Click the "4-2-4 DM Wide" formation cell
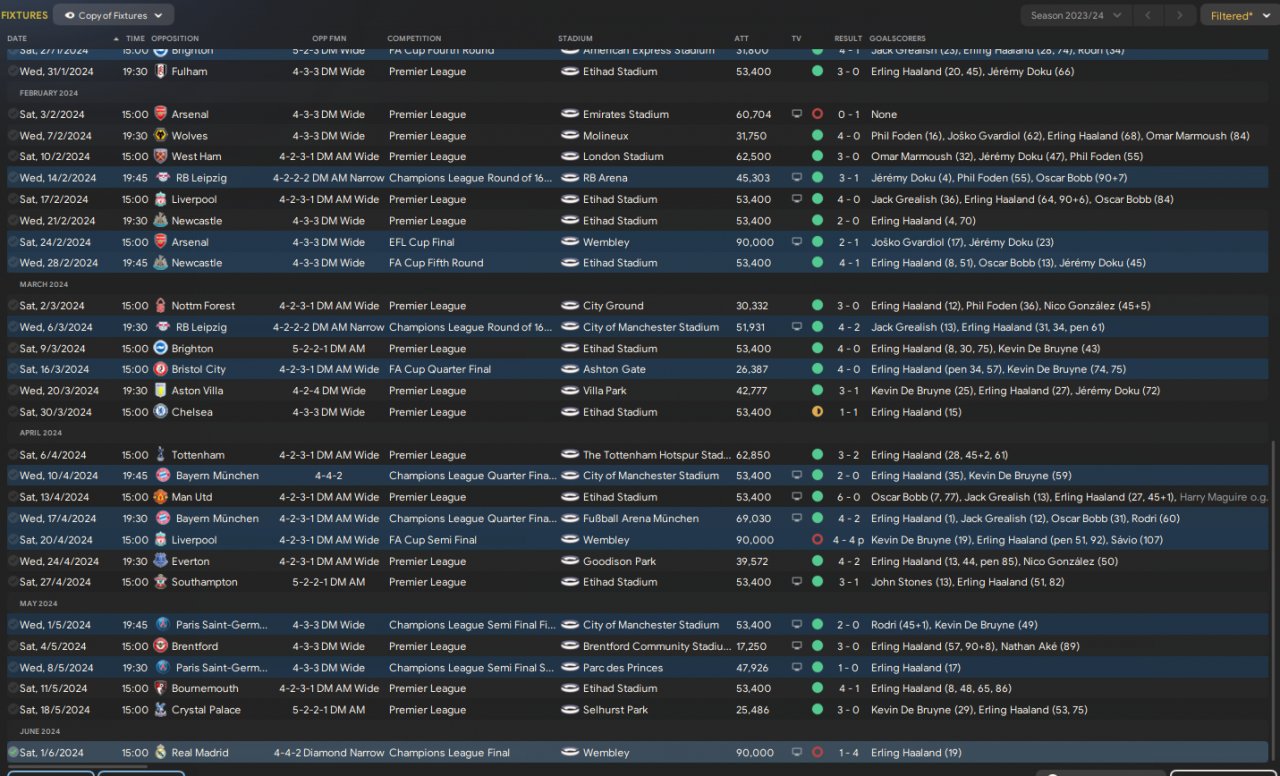Viewport: 1280px width, 776px height. click(x=329, y=391)
